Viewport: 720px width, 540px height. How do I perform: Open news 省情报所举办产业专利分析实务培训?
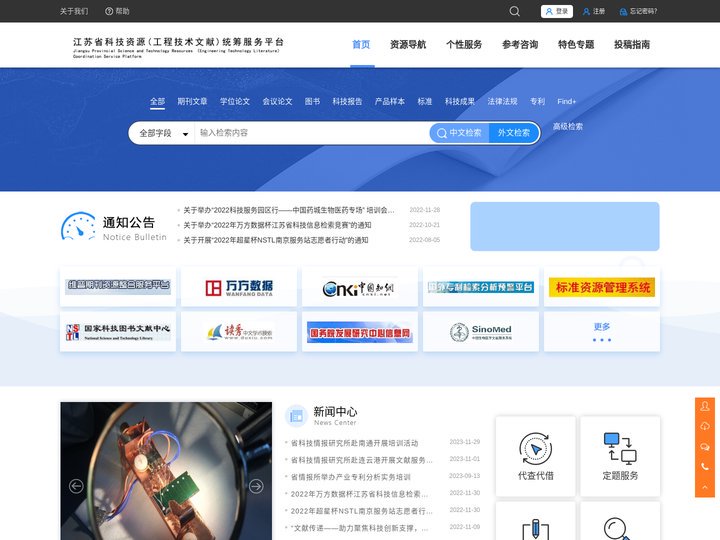[x=351, y=477]
